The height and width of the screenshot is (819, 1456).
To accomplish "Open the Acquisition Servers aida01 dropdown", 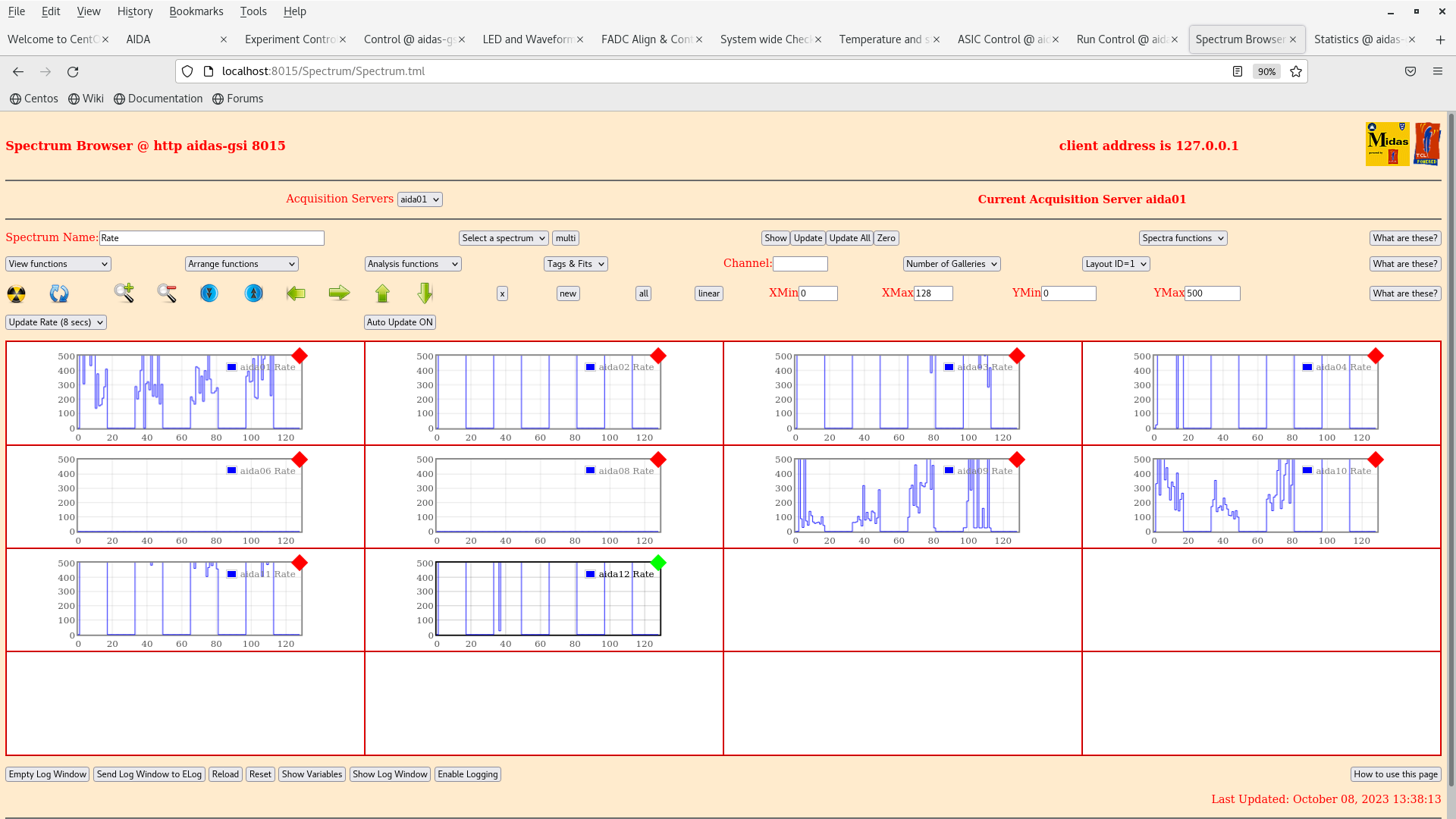I will 419,199.
